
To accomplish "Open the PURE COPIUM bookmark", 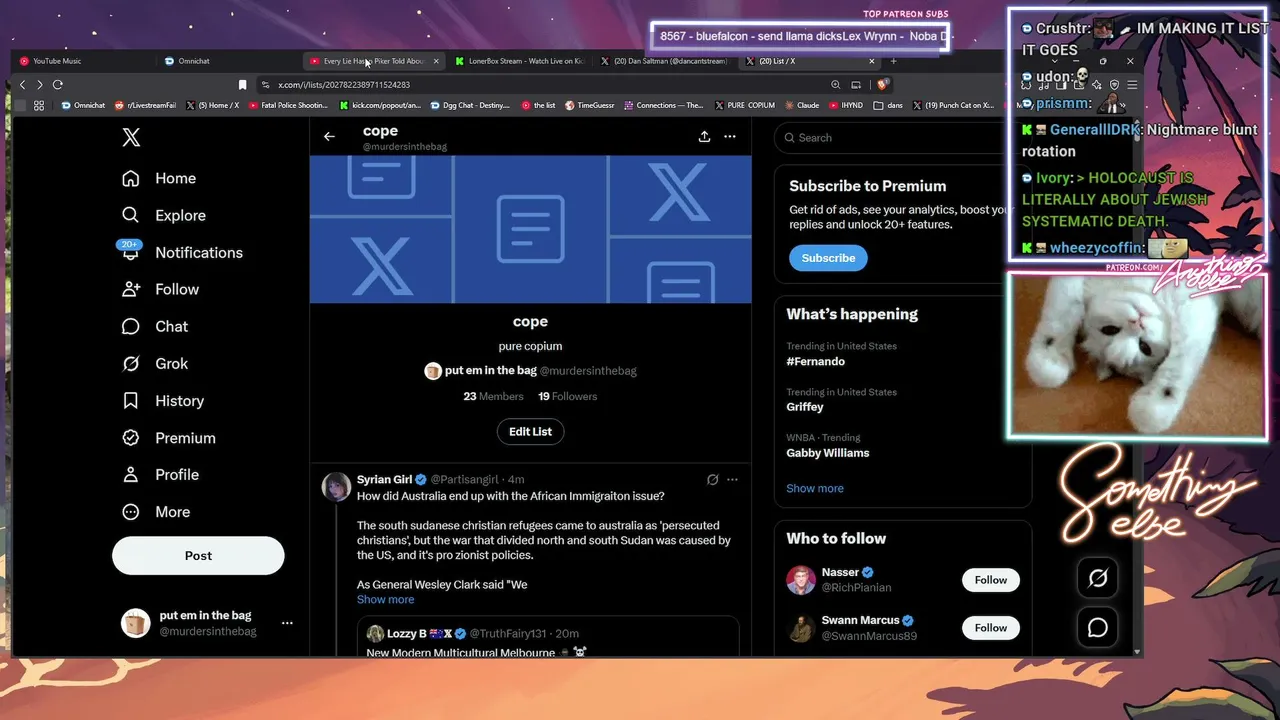I will click(744, 105).
